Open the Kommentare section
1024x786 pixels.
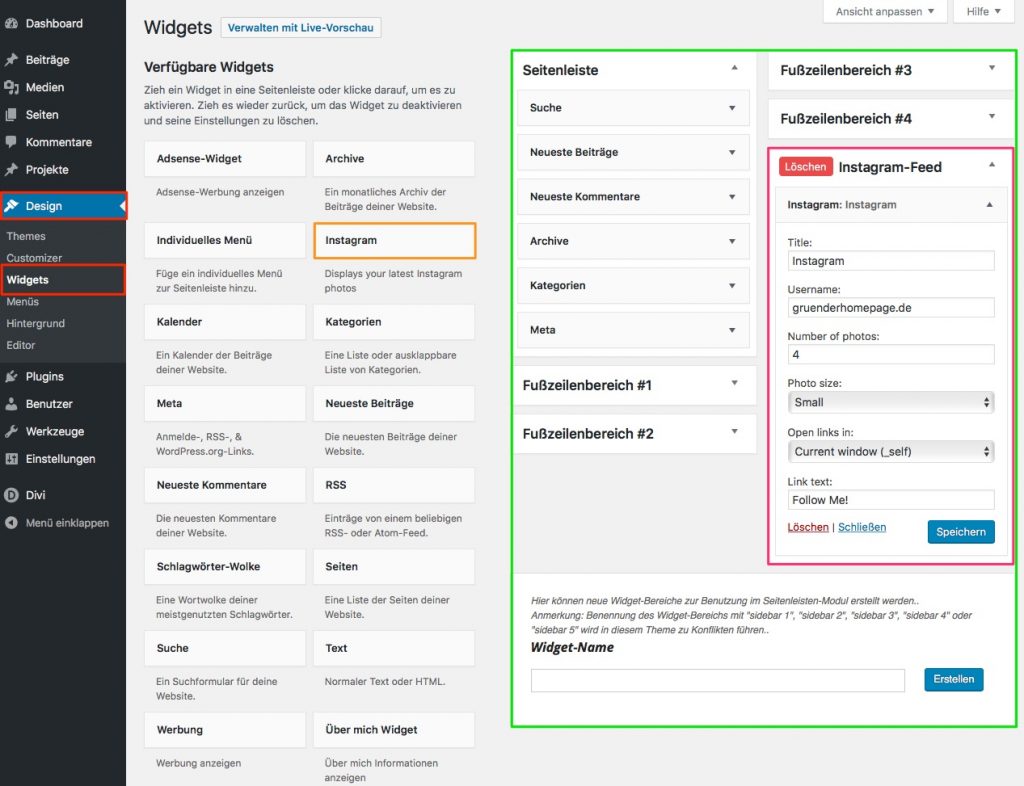tap(57, 141)
